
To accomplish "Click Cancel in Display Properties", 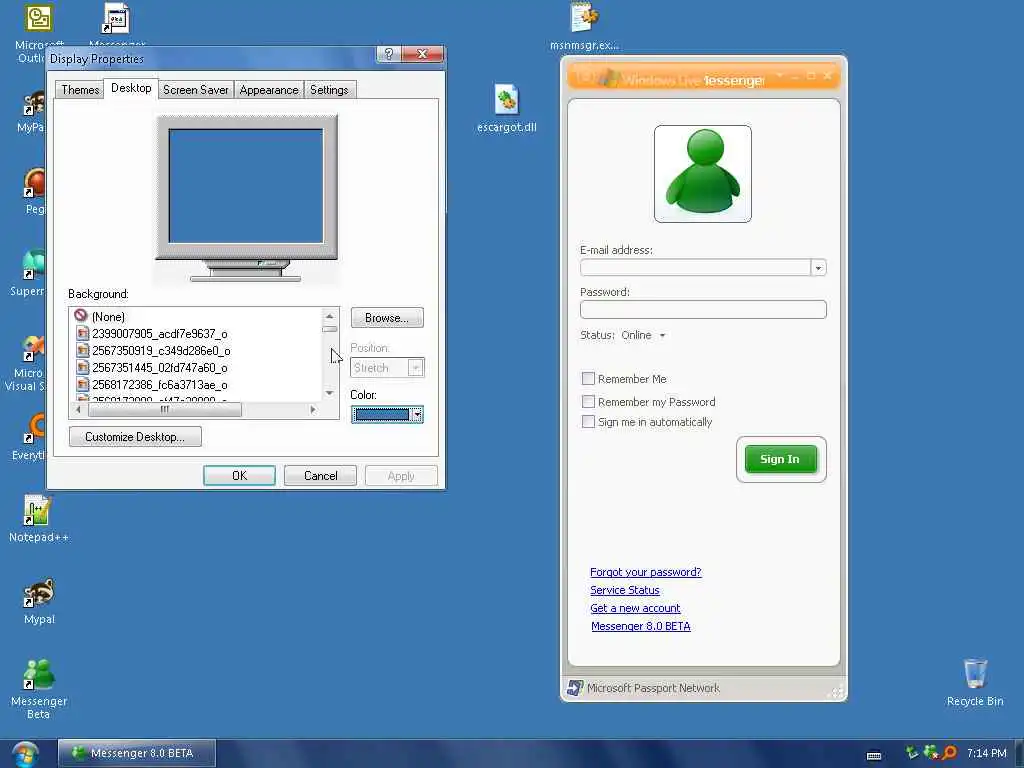I will point(320,476).
